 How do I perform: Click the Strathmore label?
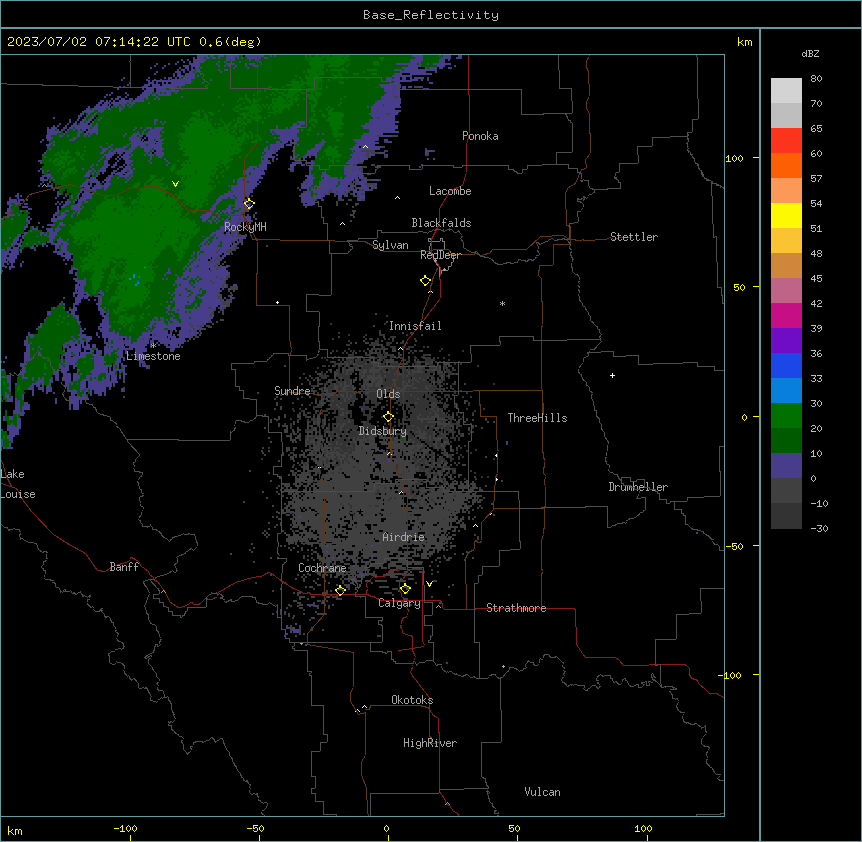516,608
